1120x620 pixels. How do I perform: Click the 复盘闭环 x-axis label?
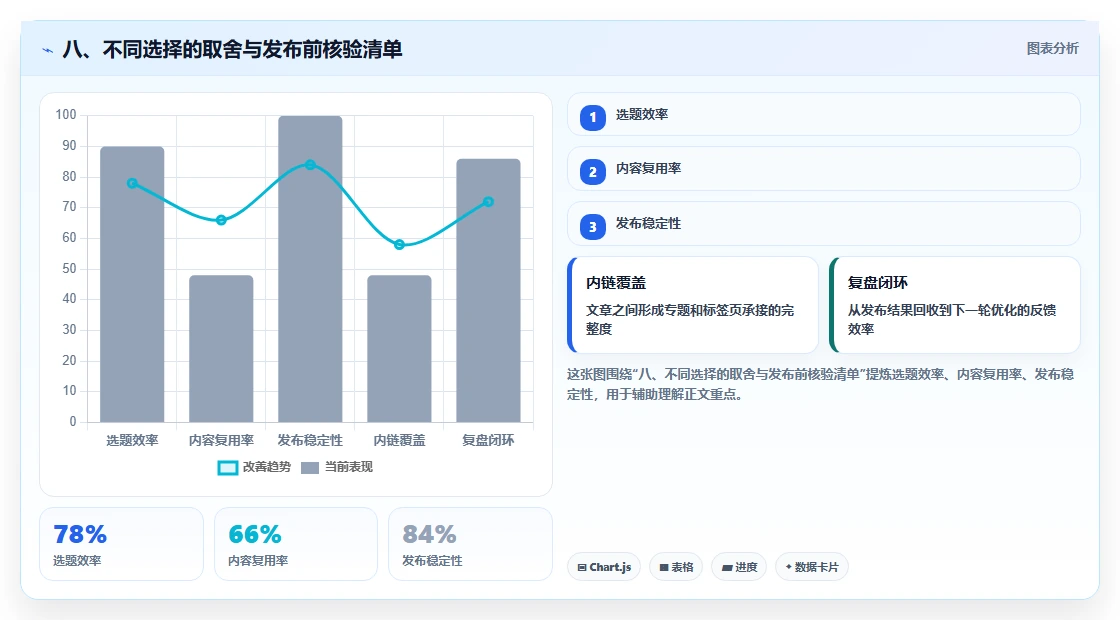click(489, 441)
